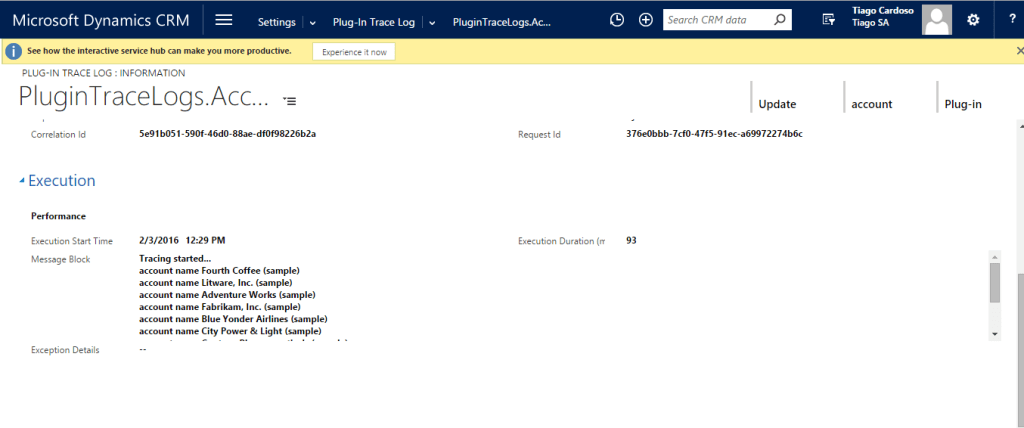Image resolution: width=1024 pixels, height=428 pixels.
Task: Click the Performance subsection label
Action: 58,216
